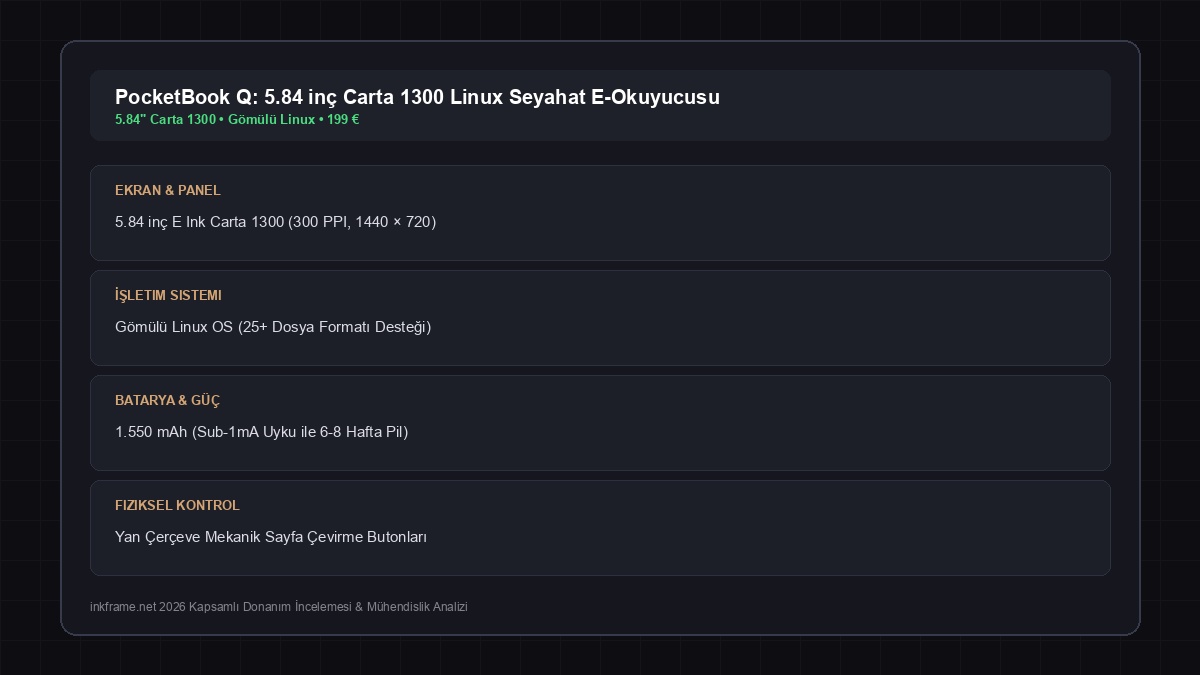
Task: Click the inkframe.net footer text
Action: click(x=279, y=607)
